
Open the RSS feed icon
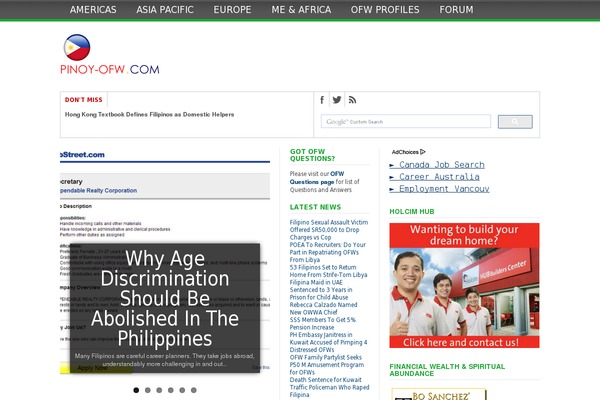click(352, 100)
